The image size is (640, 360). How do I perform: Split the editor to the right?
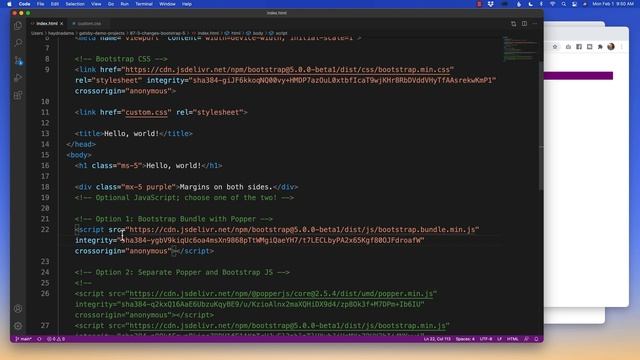point(524,24)
